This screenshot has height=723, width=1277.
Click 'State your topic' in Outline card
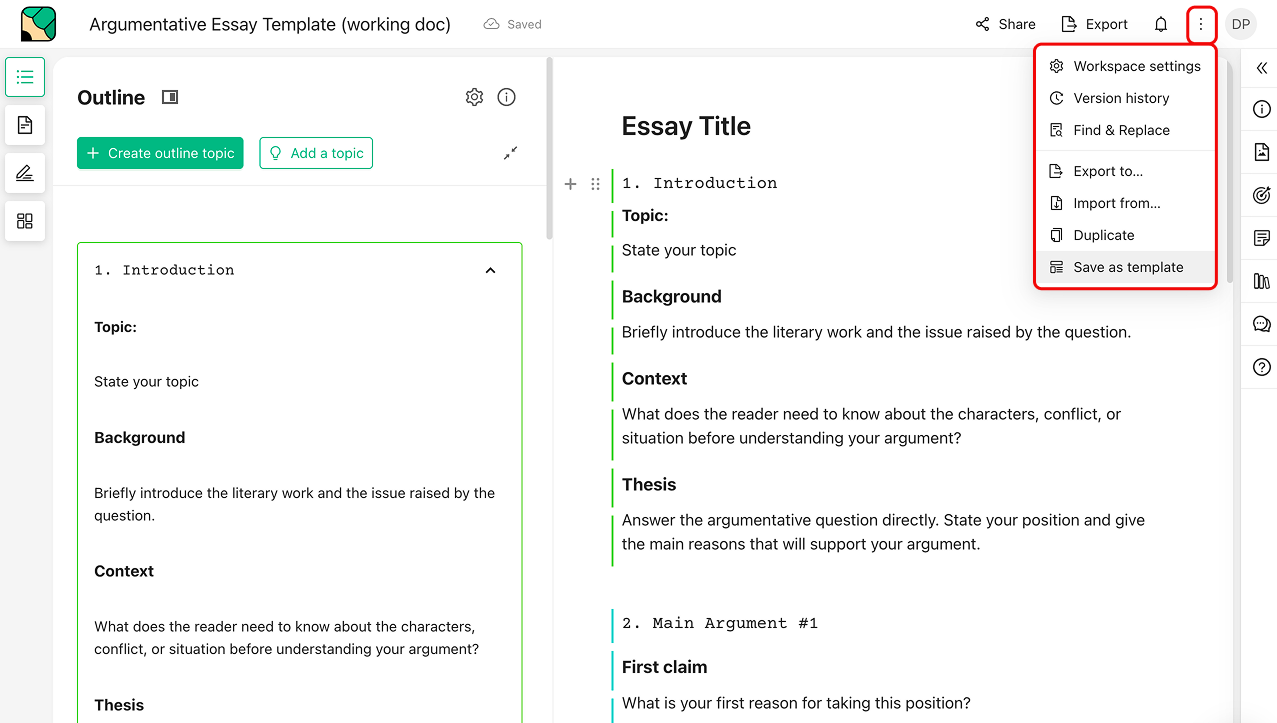[x=146, y=382]
